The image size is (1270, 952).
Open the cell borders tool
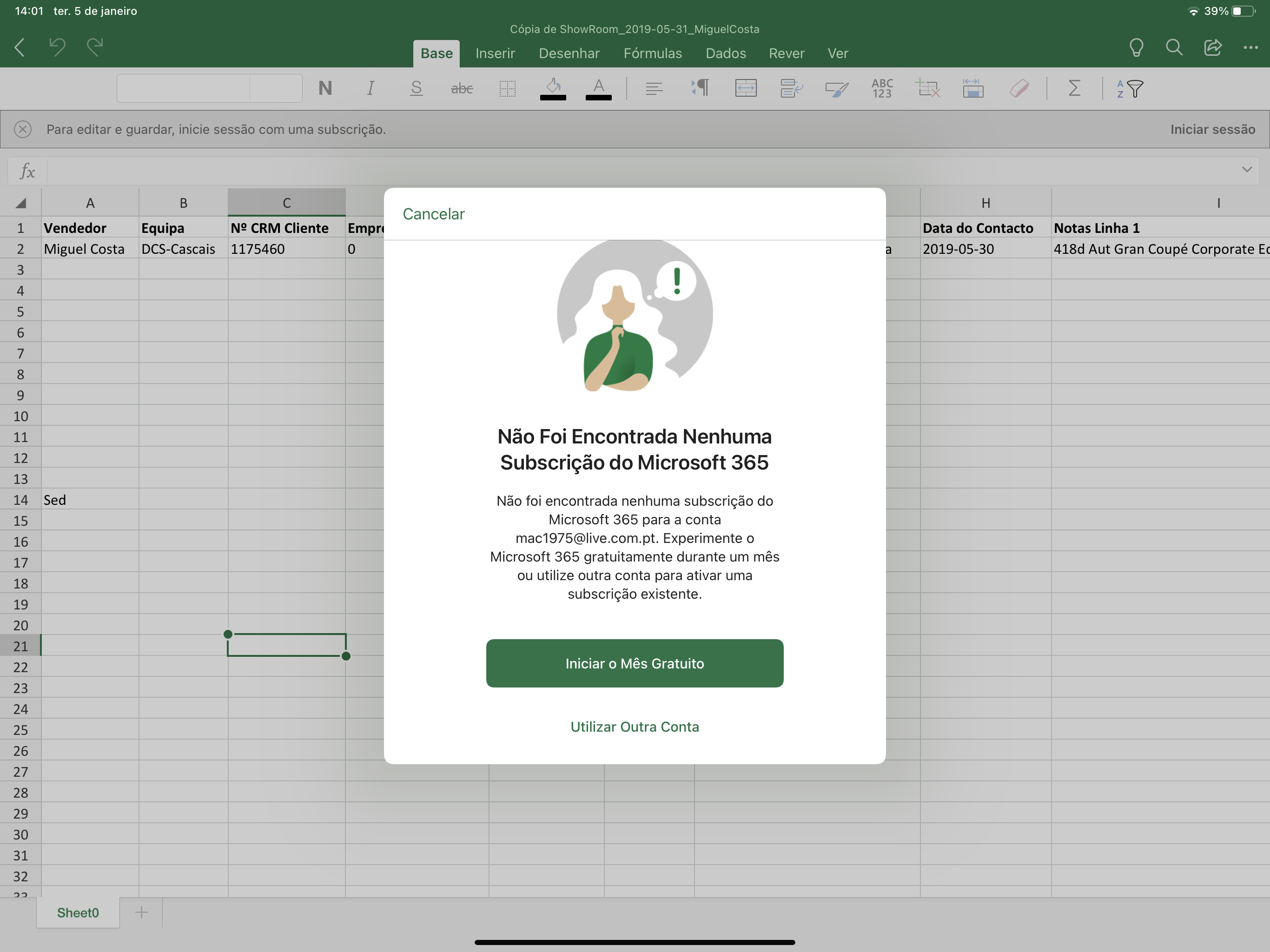507,88
